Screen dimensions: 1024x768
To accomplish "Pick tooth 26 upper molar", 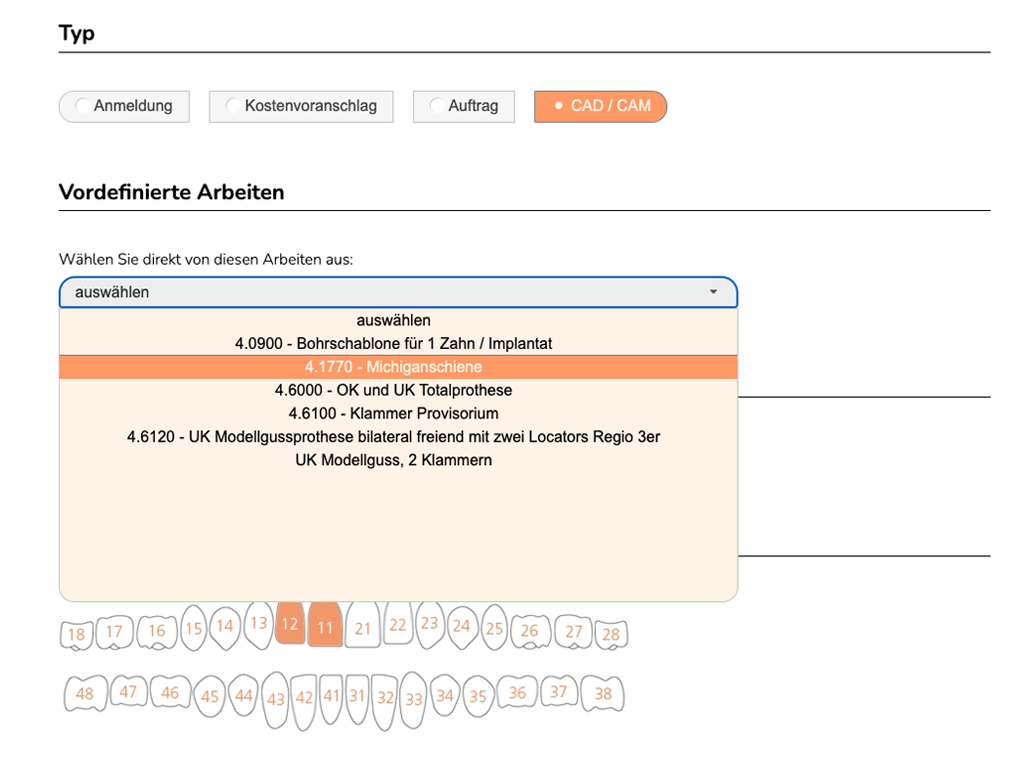I will point(530,632).
